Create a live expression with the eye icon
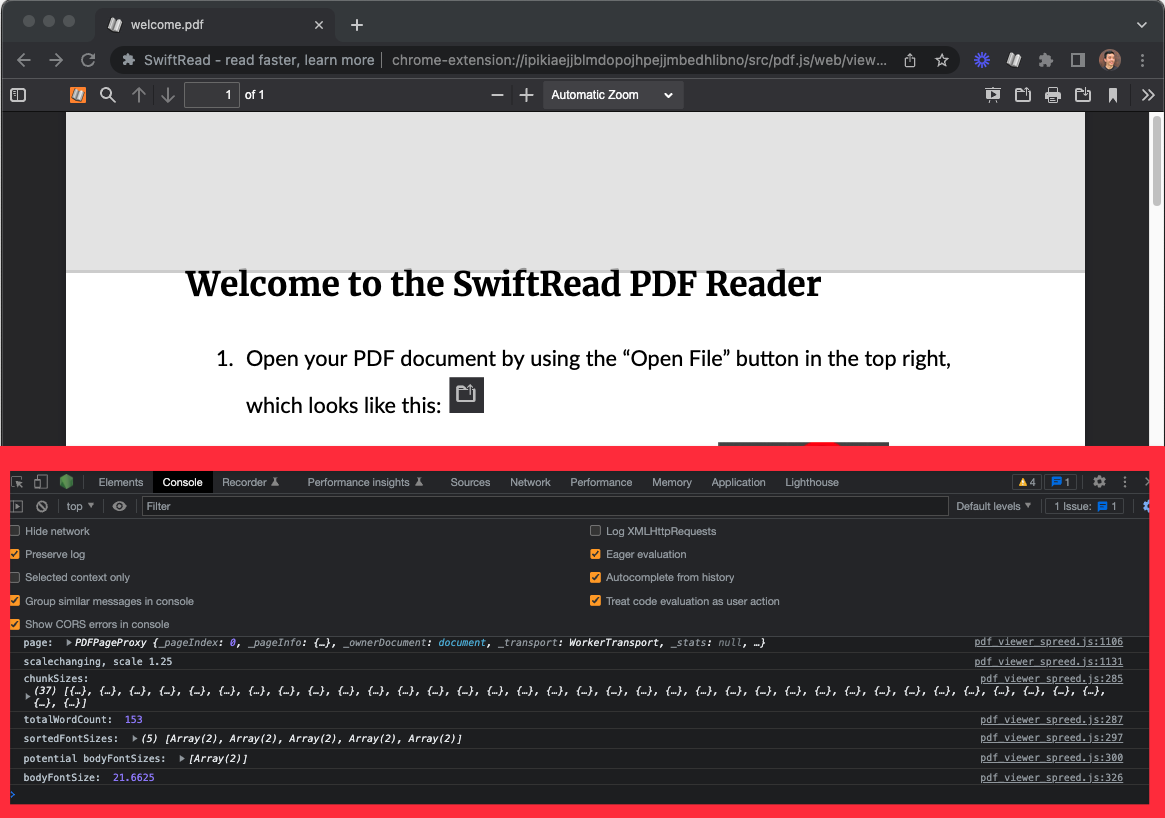The height and width of the screenshot is (818, 1165). 119,507
